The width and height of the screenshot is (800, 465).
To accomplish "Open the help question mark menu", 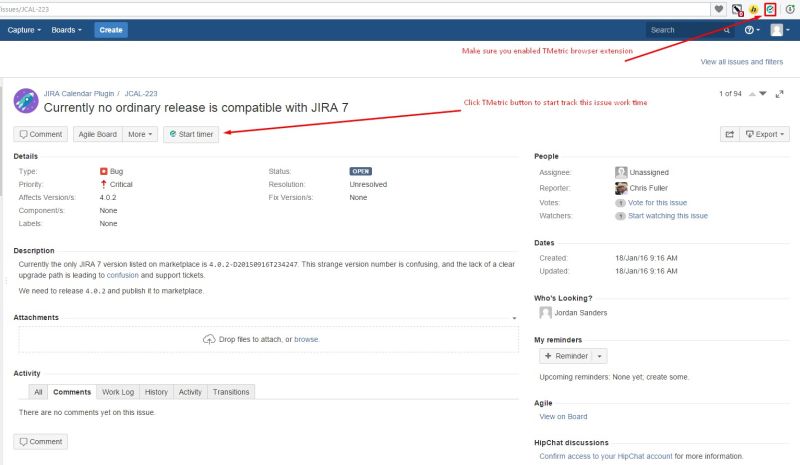I will [x=752, y=30].
